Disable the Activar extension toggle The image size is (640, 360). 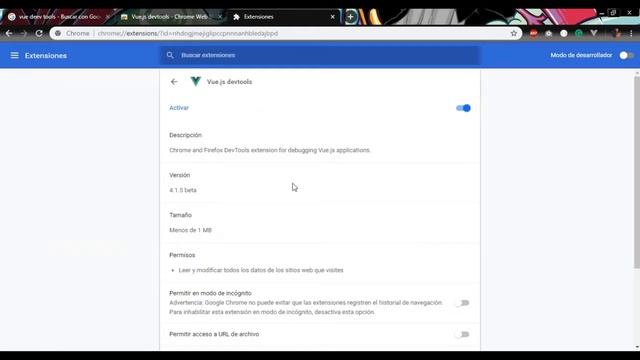(463, 108)
